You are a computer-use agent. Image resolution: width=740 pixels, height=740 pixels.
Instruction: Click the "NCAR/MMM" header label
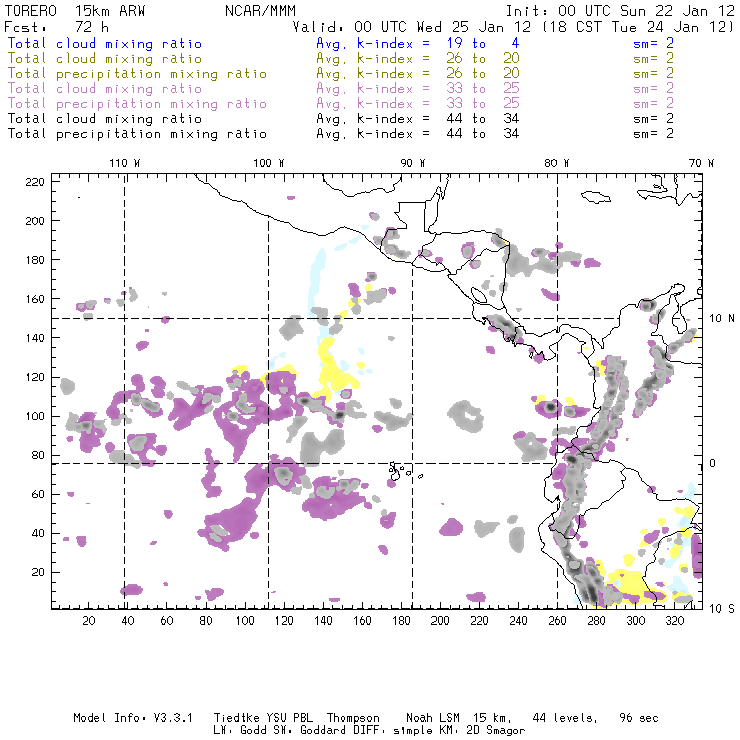point(260,11)
